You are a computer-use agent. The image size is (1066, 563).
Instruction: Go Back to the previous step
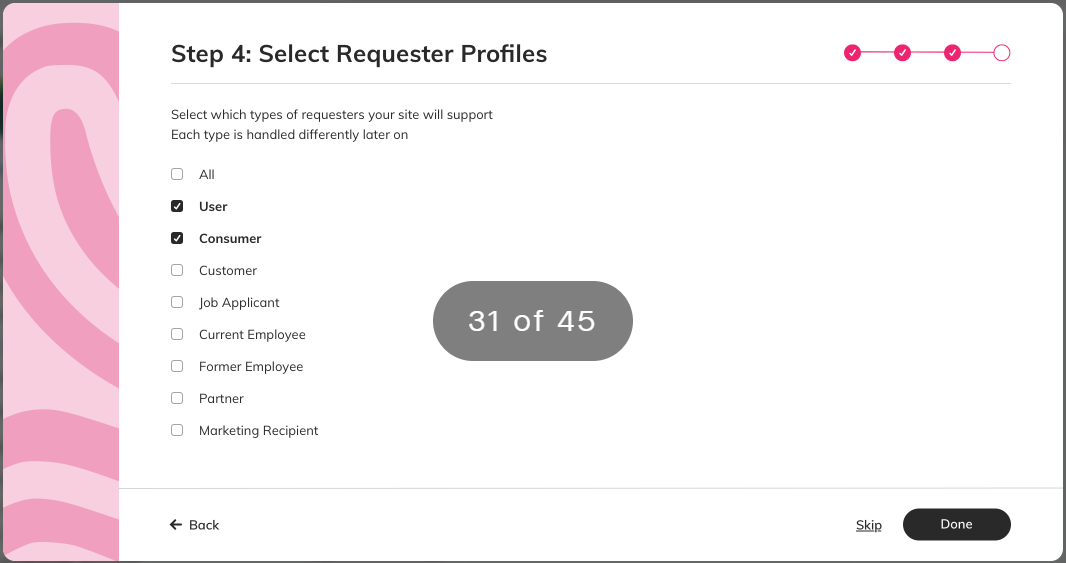pyautogui.click(x=194, y=525)
